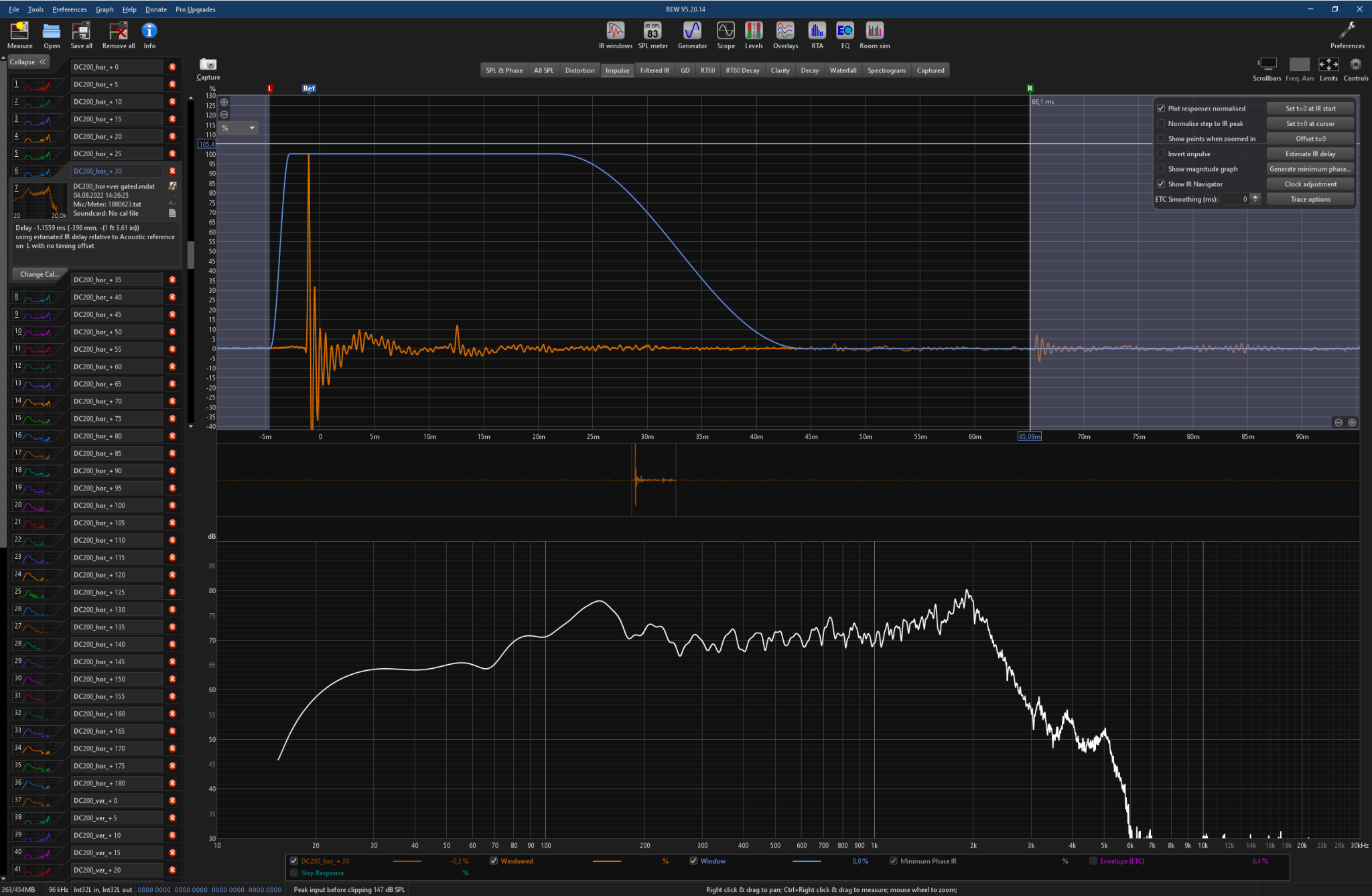Click the red L window marker

270,88
